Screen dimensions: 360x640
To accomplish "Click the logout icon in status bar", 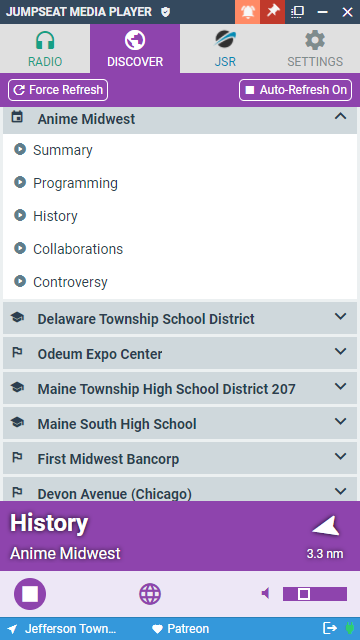I will [330, 628].
